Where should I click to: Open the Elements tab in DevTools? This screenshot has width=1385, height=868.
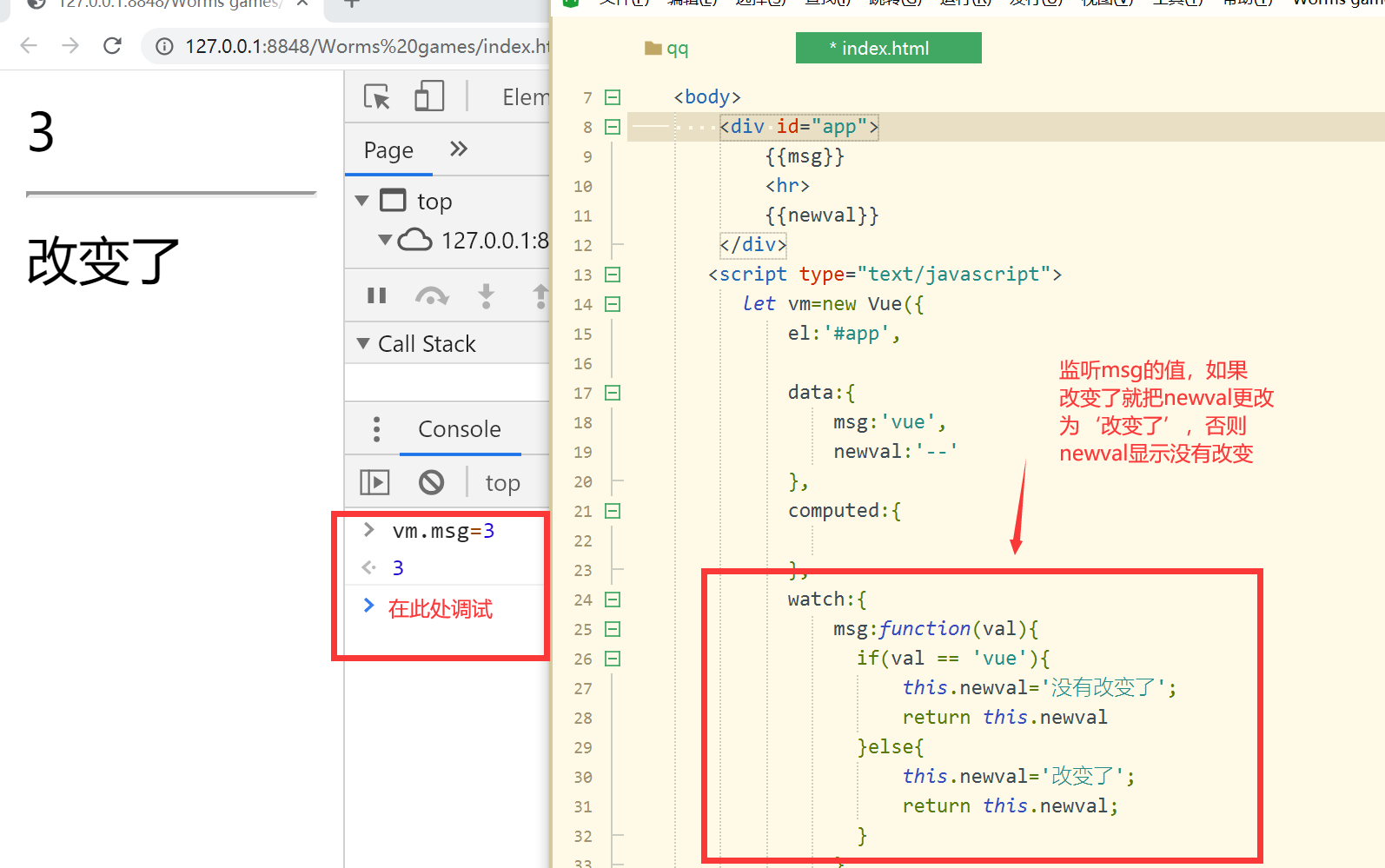526,97
